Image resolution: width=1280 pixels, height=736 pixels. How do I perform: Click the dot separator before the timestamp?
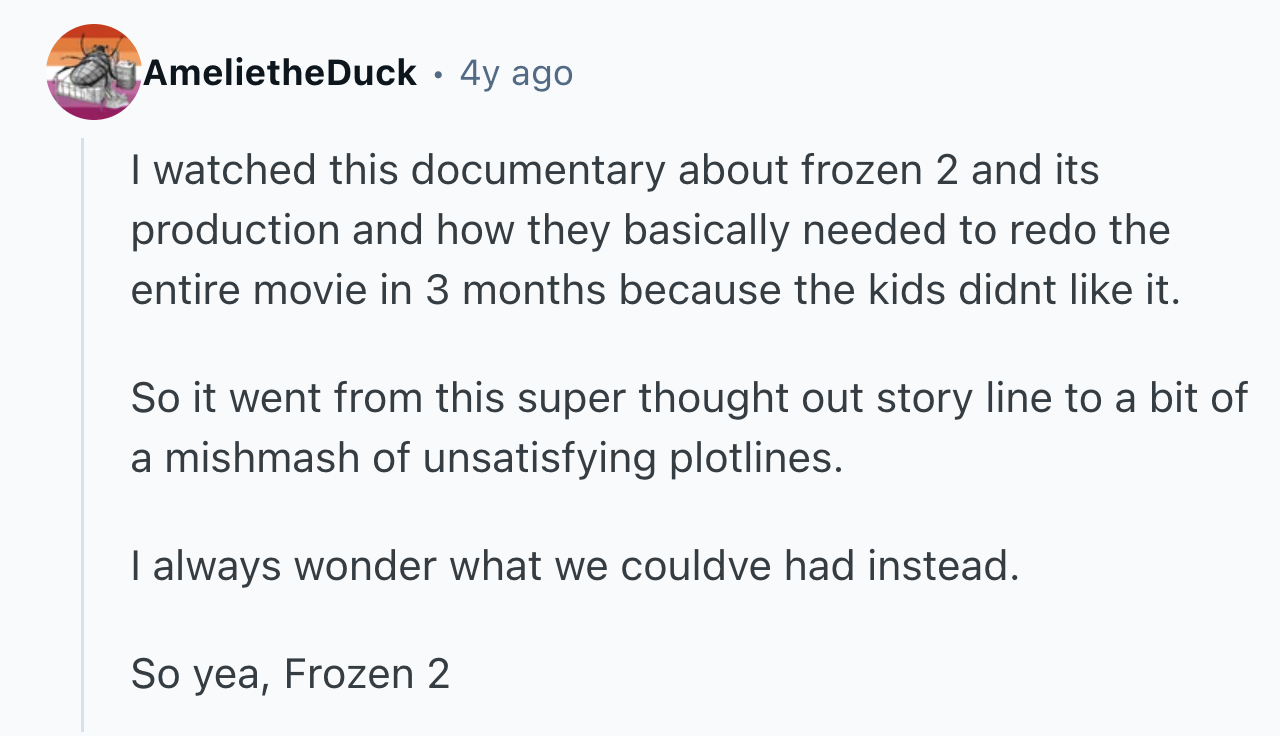click(x=438, y=74)
